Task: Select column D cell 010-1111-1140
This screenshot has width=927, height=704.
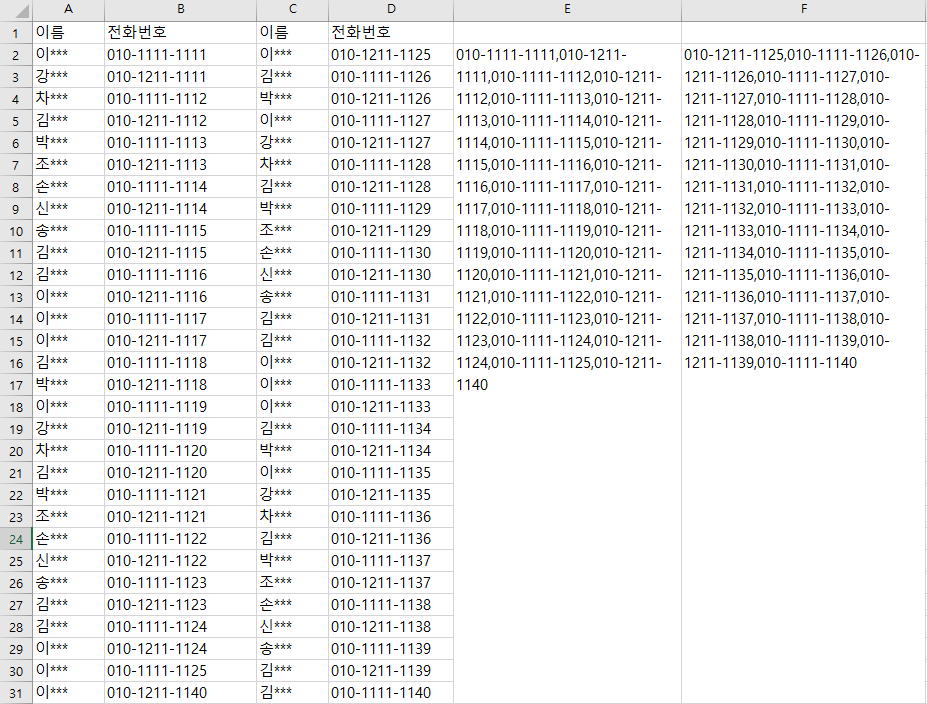Action: 391,692
